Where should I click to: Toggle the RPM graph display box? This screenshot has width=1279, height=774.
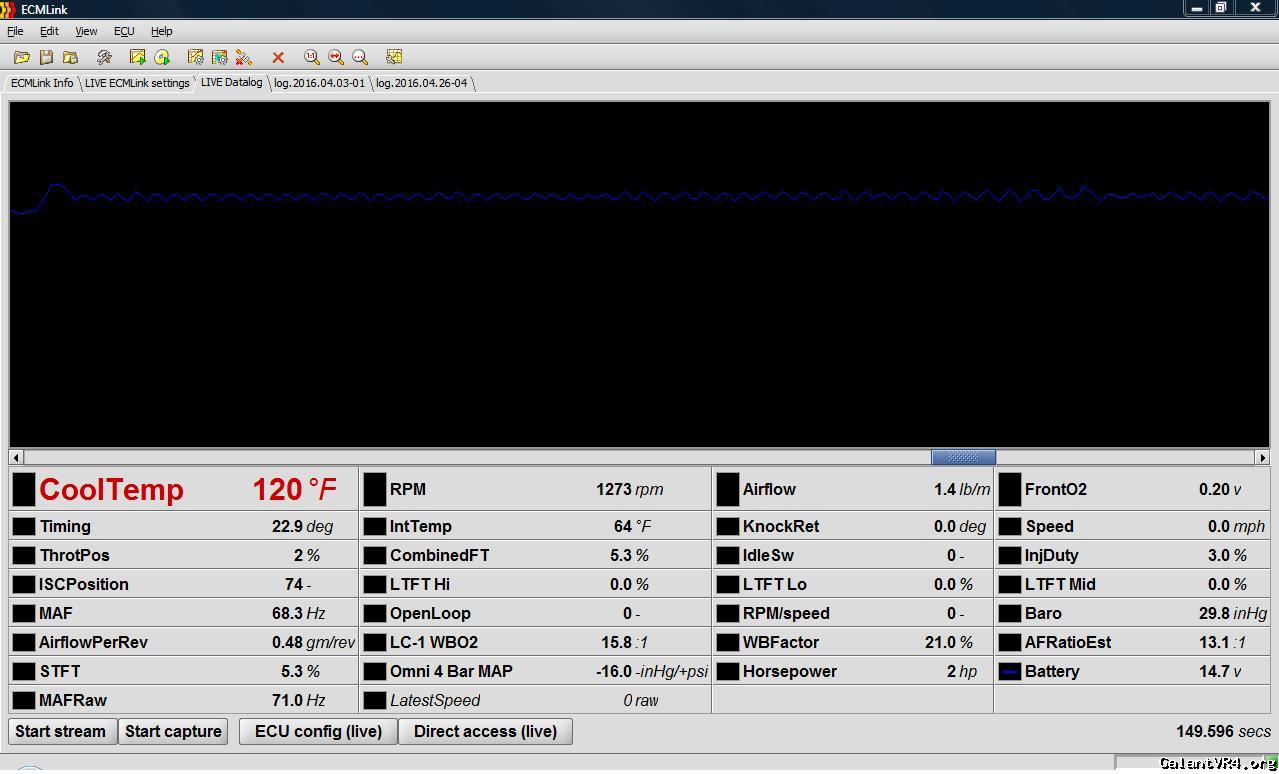coord(374,490)
